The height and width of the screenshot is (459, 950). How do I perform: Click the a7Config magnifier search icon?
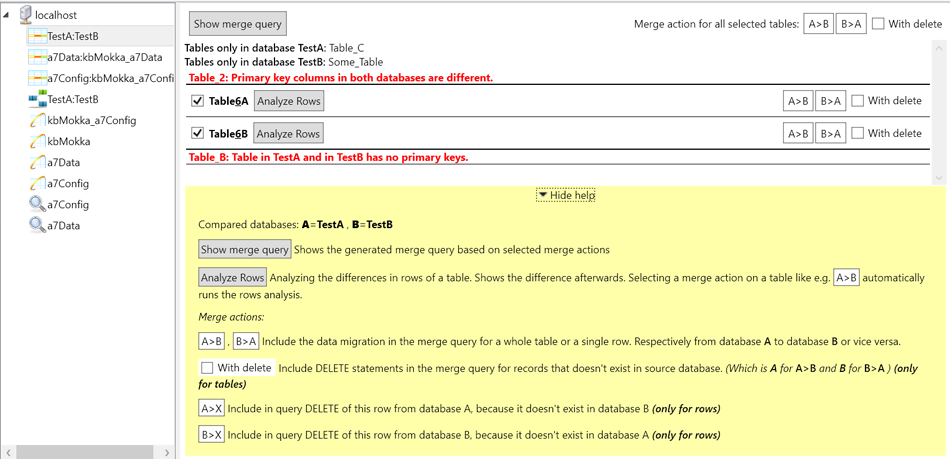tap(37, 205)
